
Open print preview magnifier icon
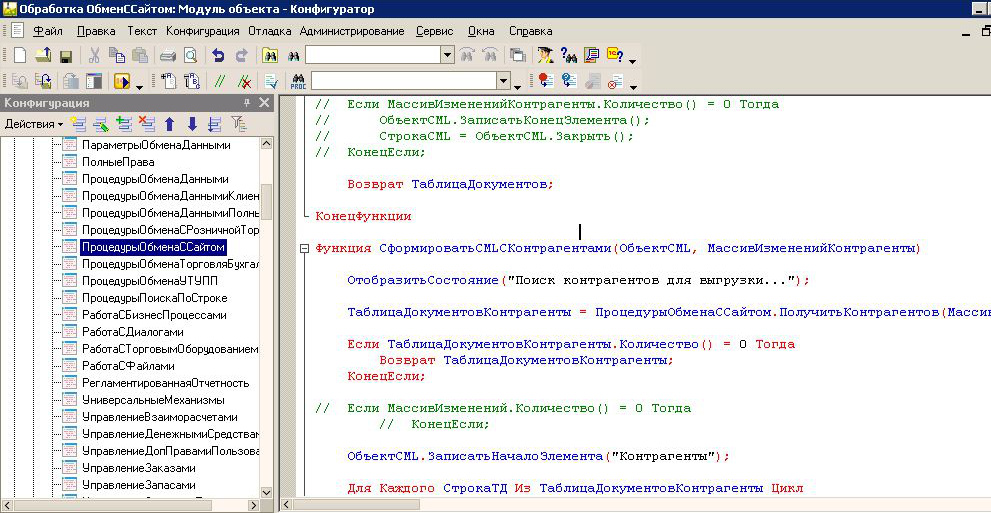pos(190,56)
